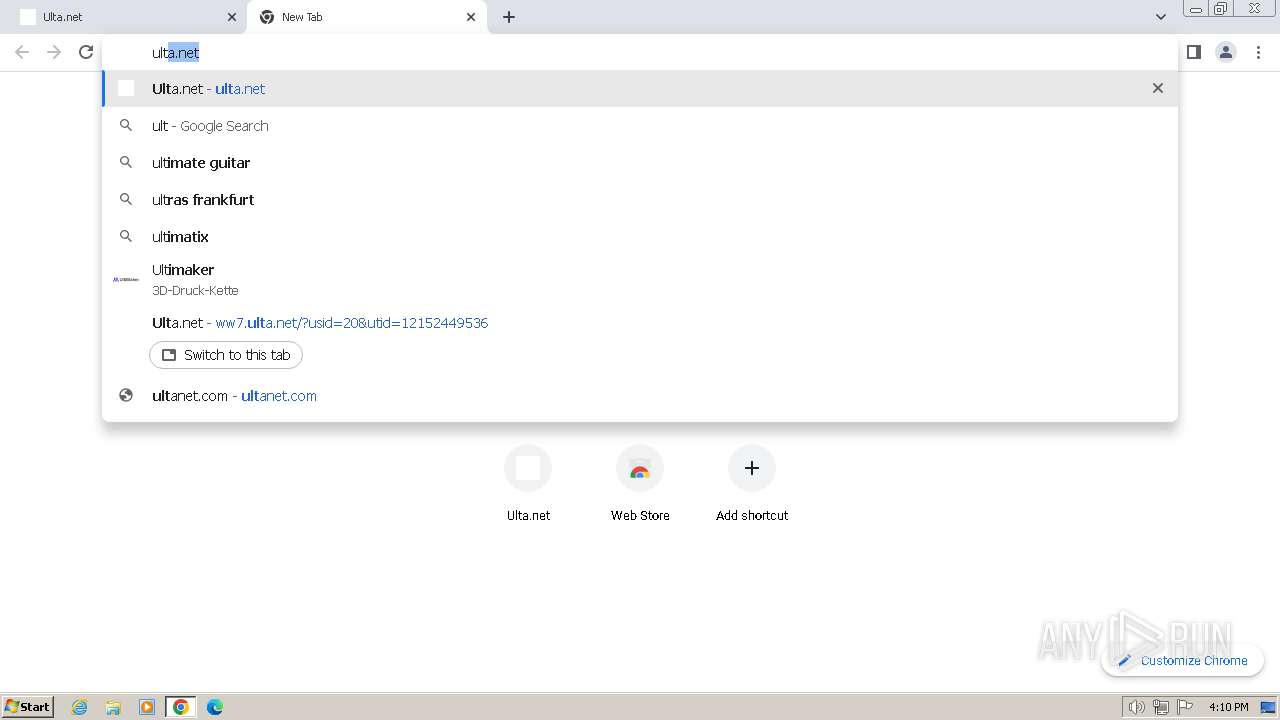The height and width of the screenshot is (720, 1280).
Task: Click the network tray icon
Action: [x=1161, y=707]
